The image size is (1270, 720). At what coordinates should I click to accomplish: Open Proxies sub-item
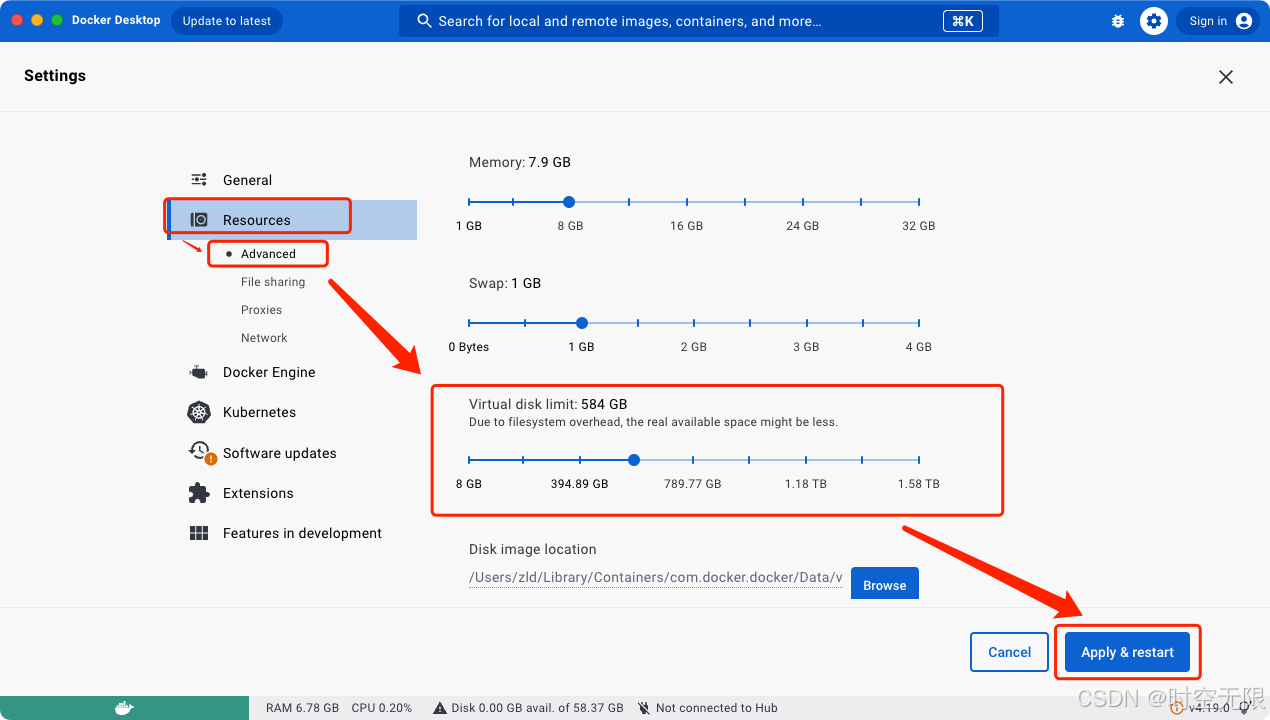click(261, 310)
